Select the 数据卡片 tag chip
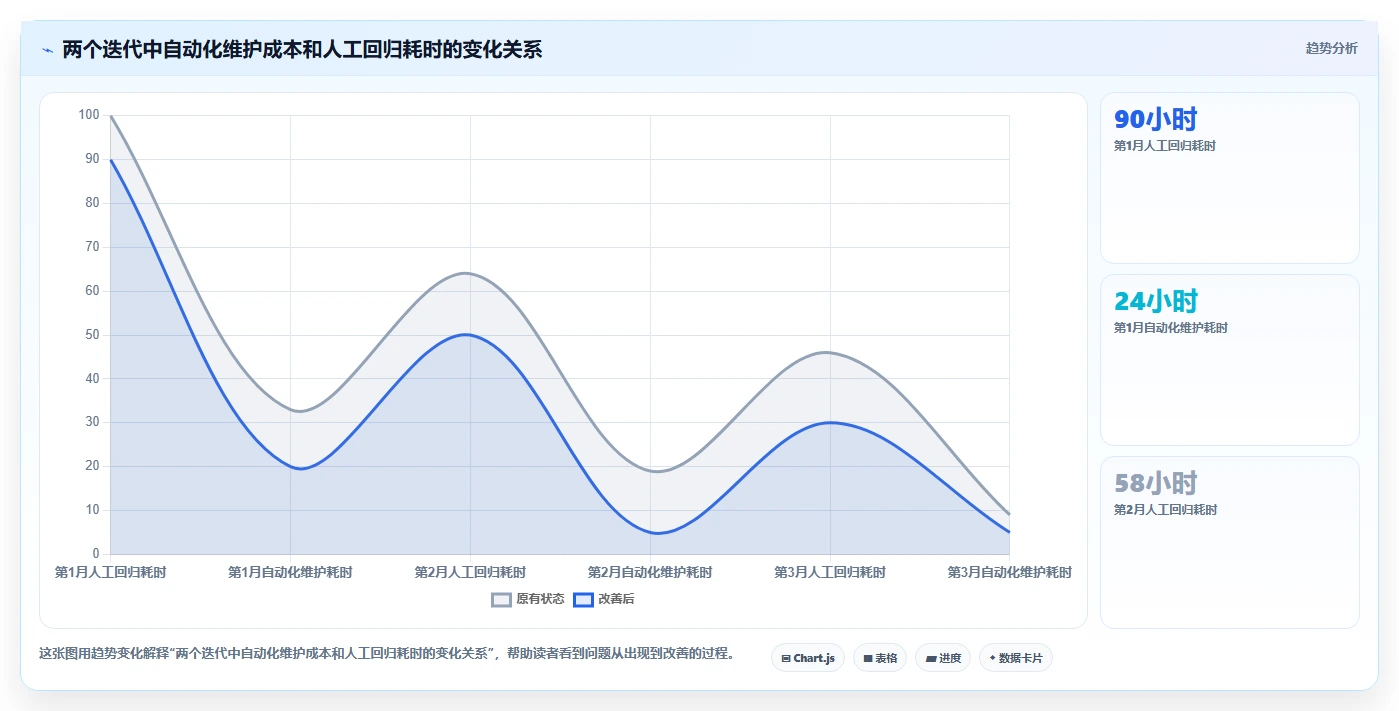 coord(1016,658)
